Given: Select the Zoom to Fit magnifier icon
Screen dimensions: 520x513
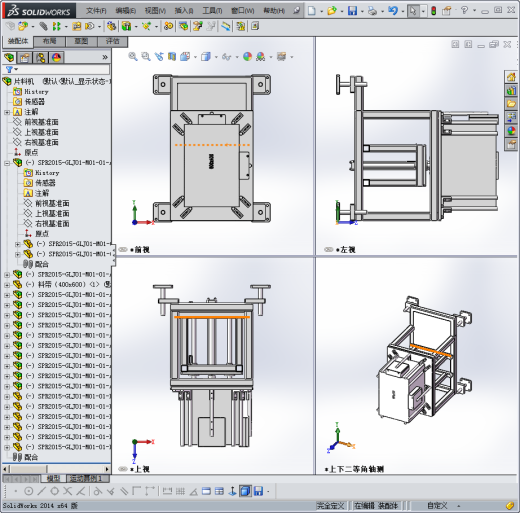Looking at the screenshot, I should [133, 57].
